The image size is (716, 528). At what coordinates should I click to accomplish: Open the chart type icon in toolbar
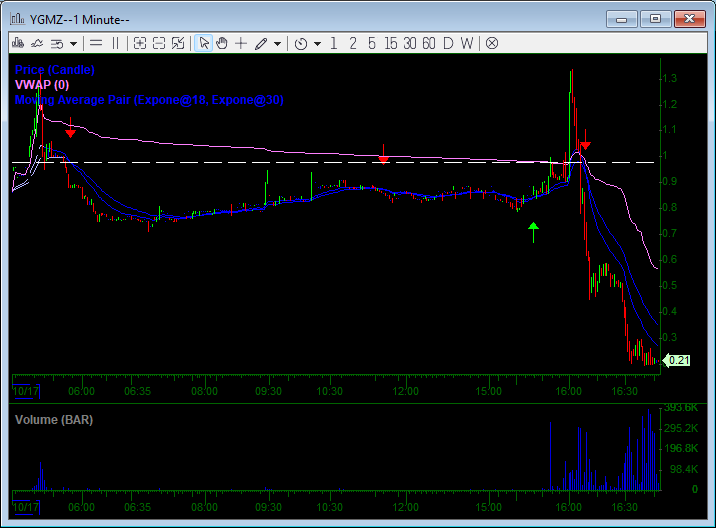point(18,43)
